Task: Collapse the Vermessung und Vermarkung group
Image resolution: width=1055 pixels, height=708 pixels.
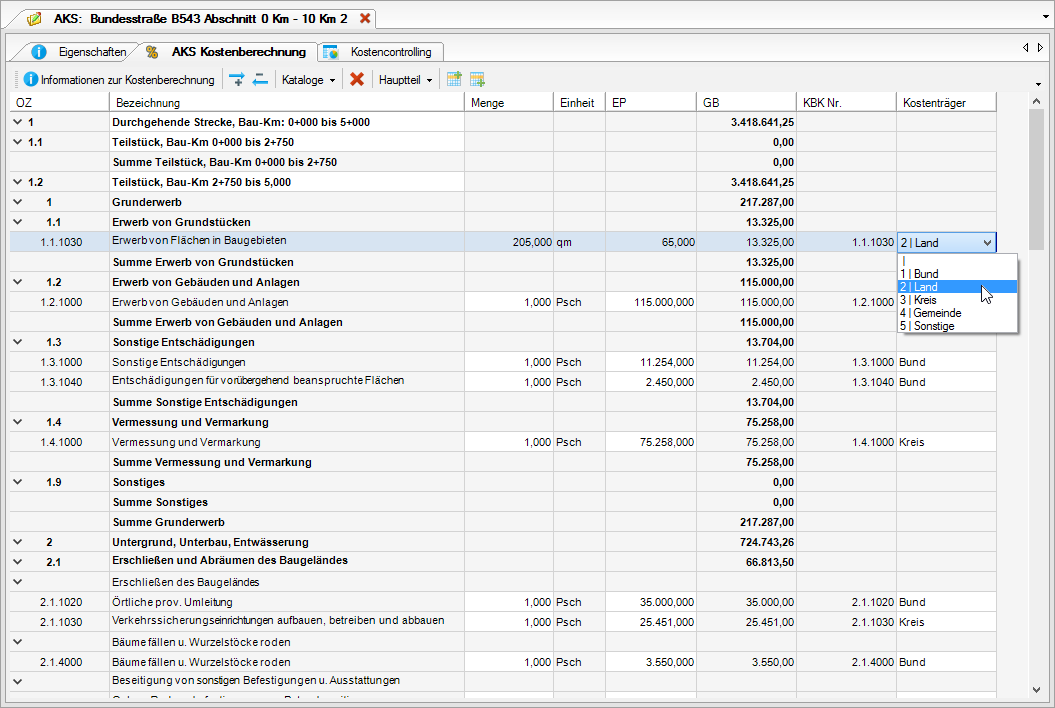Action: 17,422
